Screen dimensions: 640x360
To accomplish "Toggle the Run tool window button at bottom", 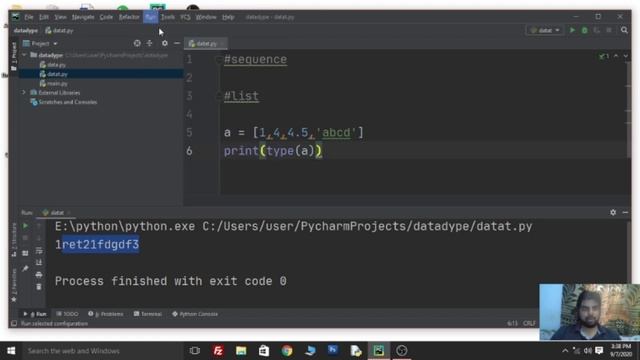I will [x=35, y=314].
